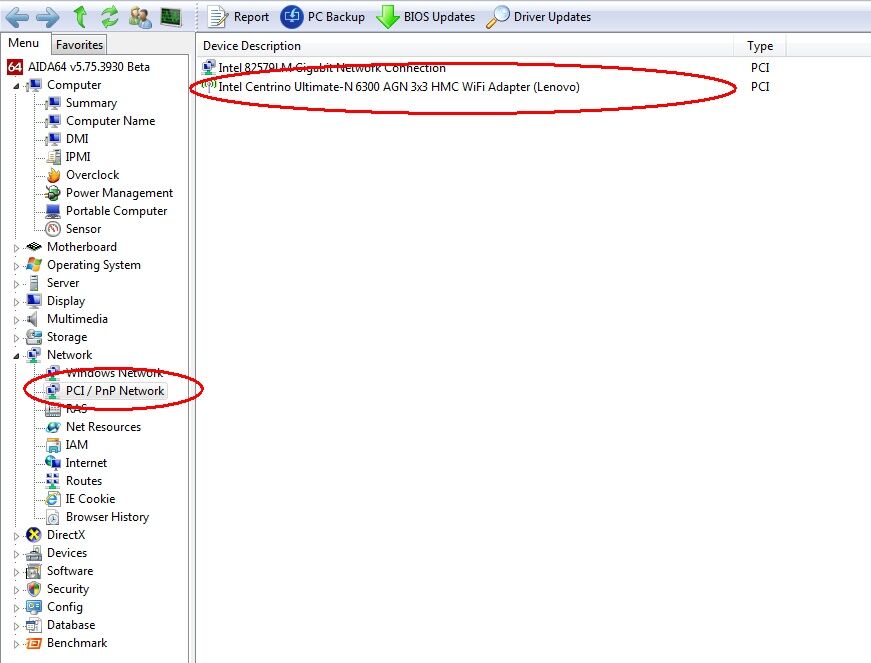Expand the Security tree node
Viewport: 871px width, 663px height.
(16, 590)
